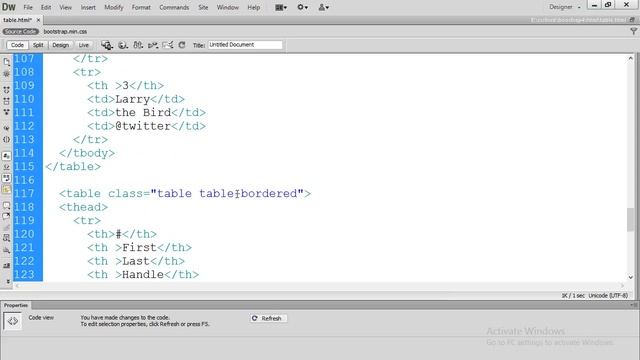640x360 pixels.
Task: Wrap tag around selection icon
Action: pyautogui.click(x=7, y=227)
